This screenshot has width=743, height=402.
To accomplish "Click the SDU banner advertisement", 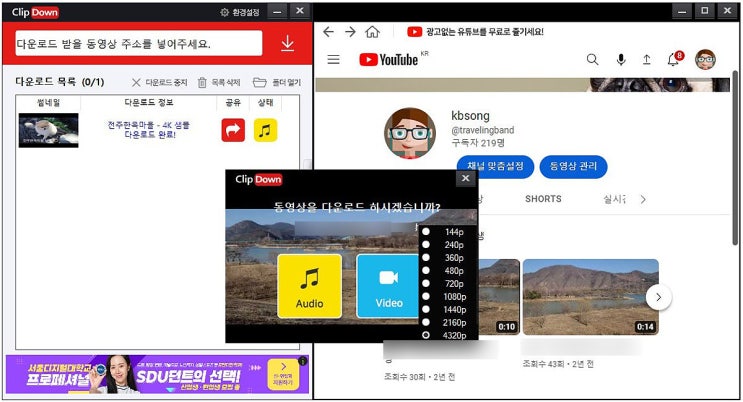I will 157,375.
